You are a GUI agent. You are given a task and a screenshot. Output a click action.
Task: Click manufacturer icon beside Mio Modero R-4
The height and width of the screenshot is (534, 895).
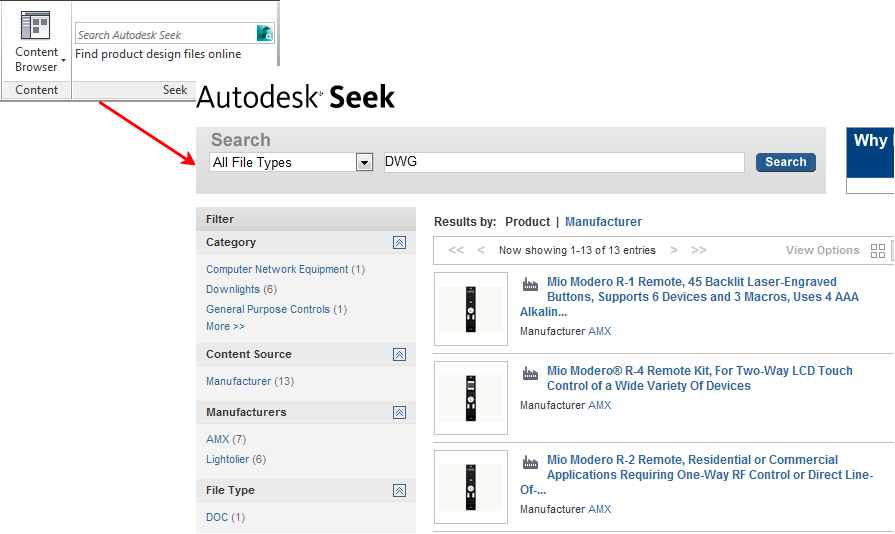pos(530,373)
